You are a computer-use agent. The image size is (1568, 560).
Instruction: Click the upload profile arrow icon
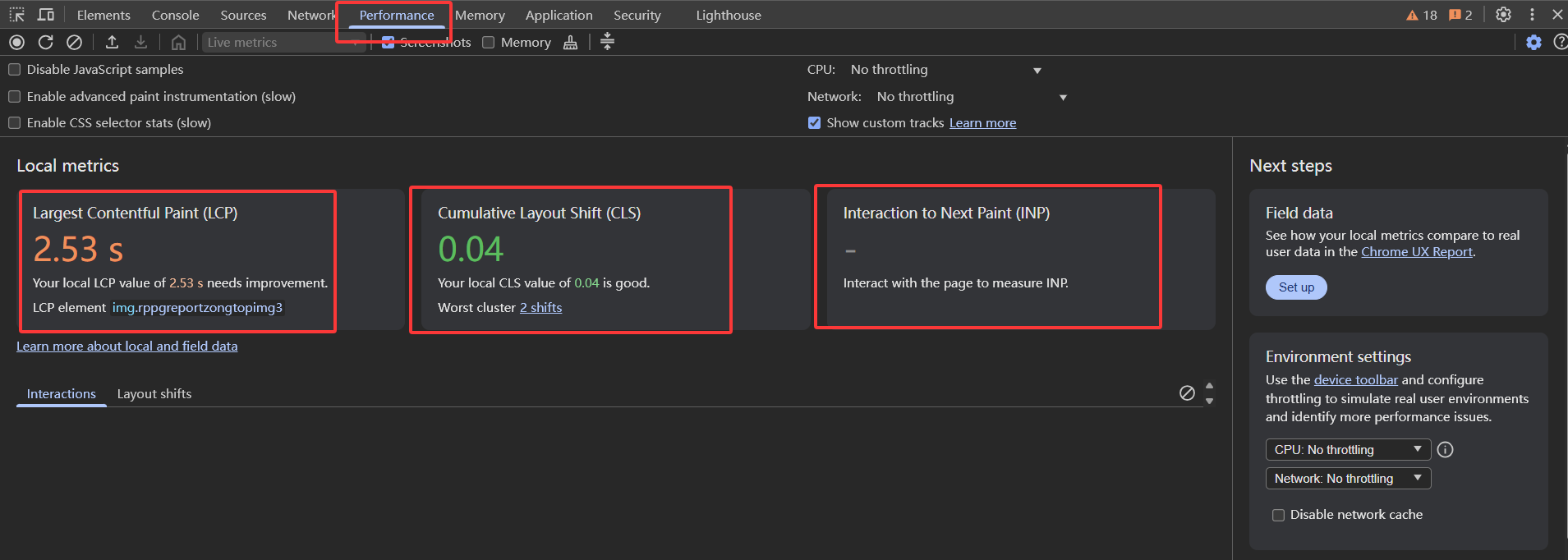(113, 42)
